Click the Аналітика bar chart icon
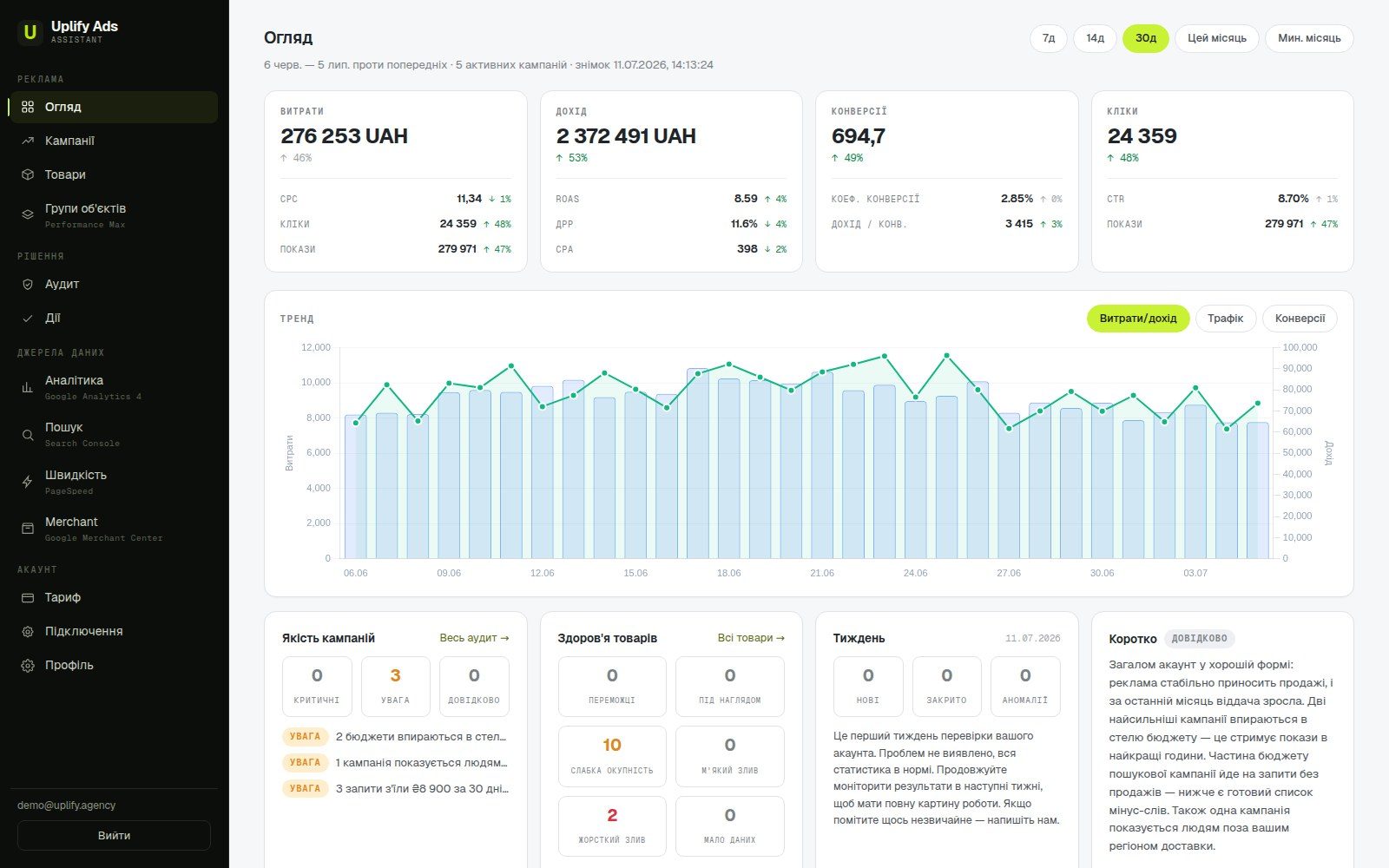The width and height of the screenshot is (1389, 868). coord(28,387)
